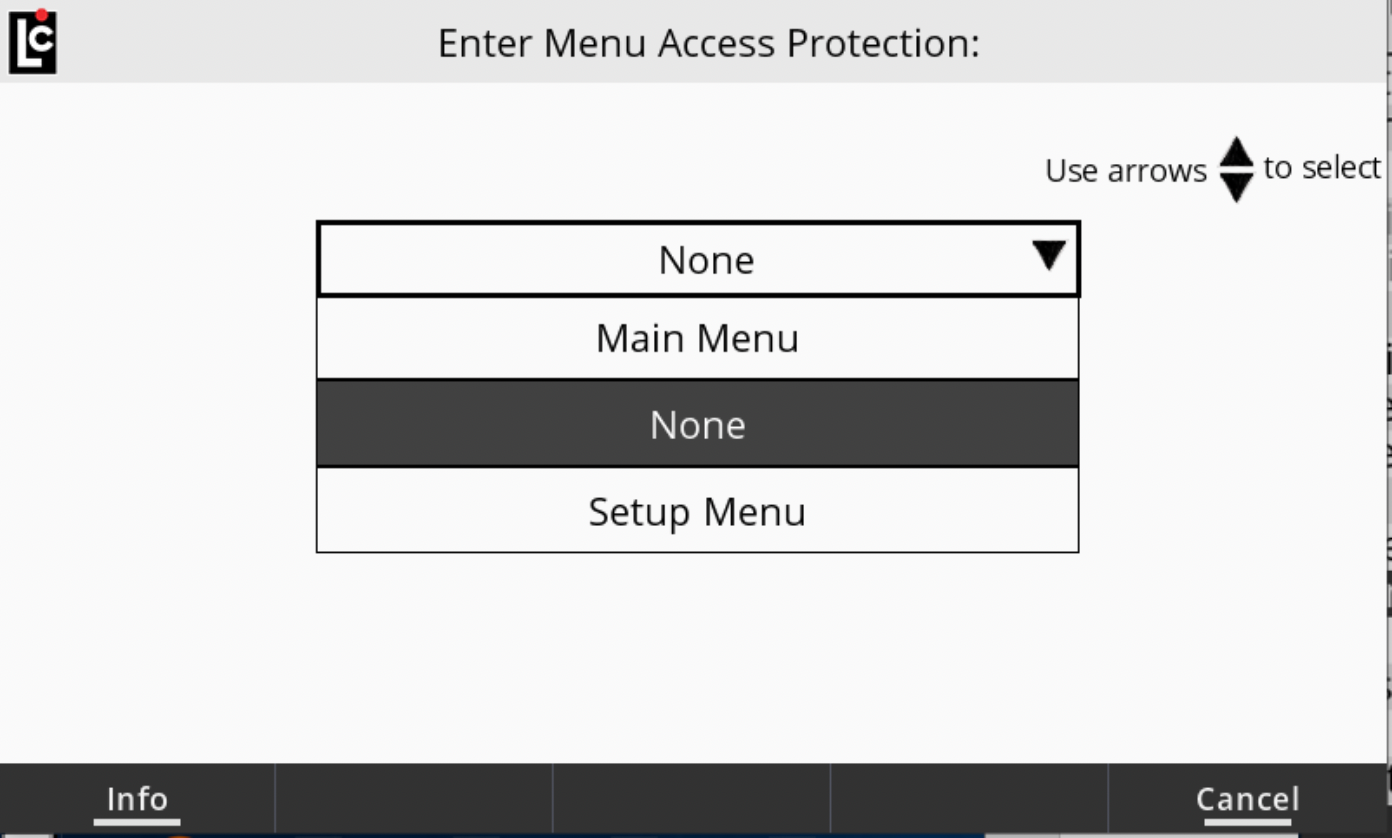This screenshot has width=1392, height=838.
Task: Expand the dropdown using its black triangle arrow
Action: tap(1048, 257)
